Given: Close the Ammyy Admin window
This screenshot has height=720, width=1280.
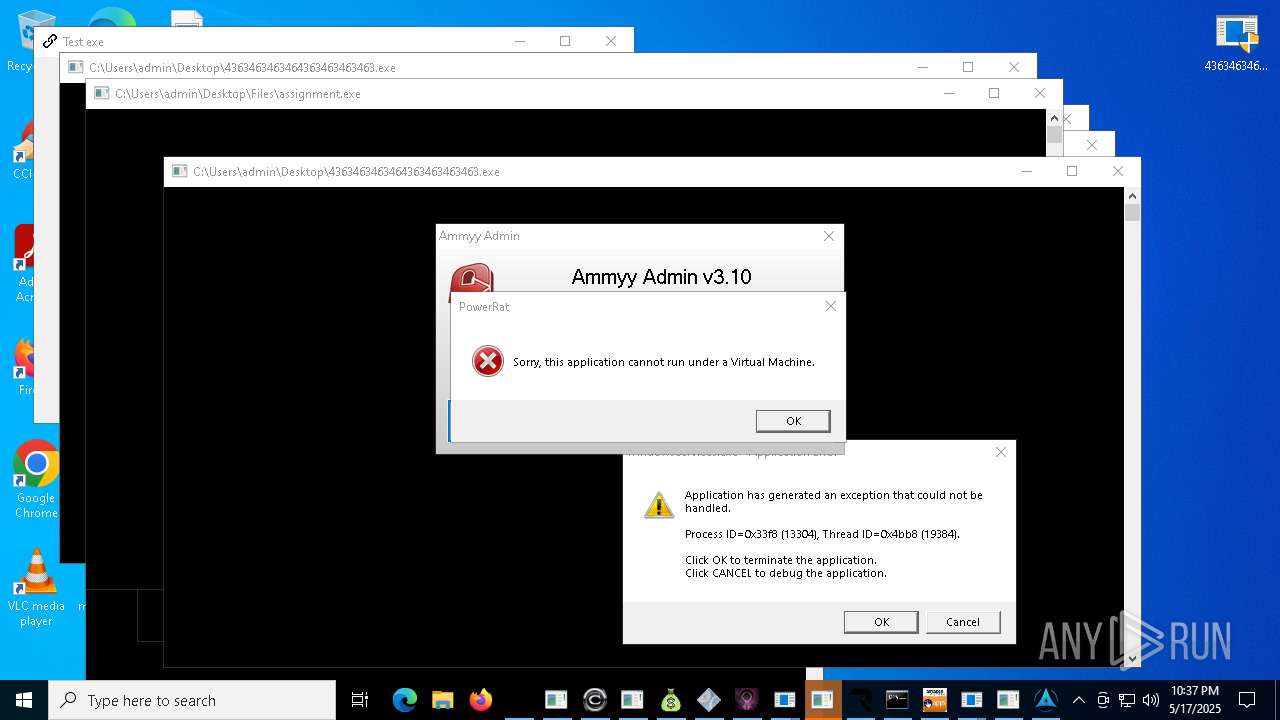Looking at the screenshot, I should point(828,236).
